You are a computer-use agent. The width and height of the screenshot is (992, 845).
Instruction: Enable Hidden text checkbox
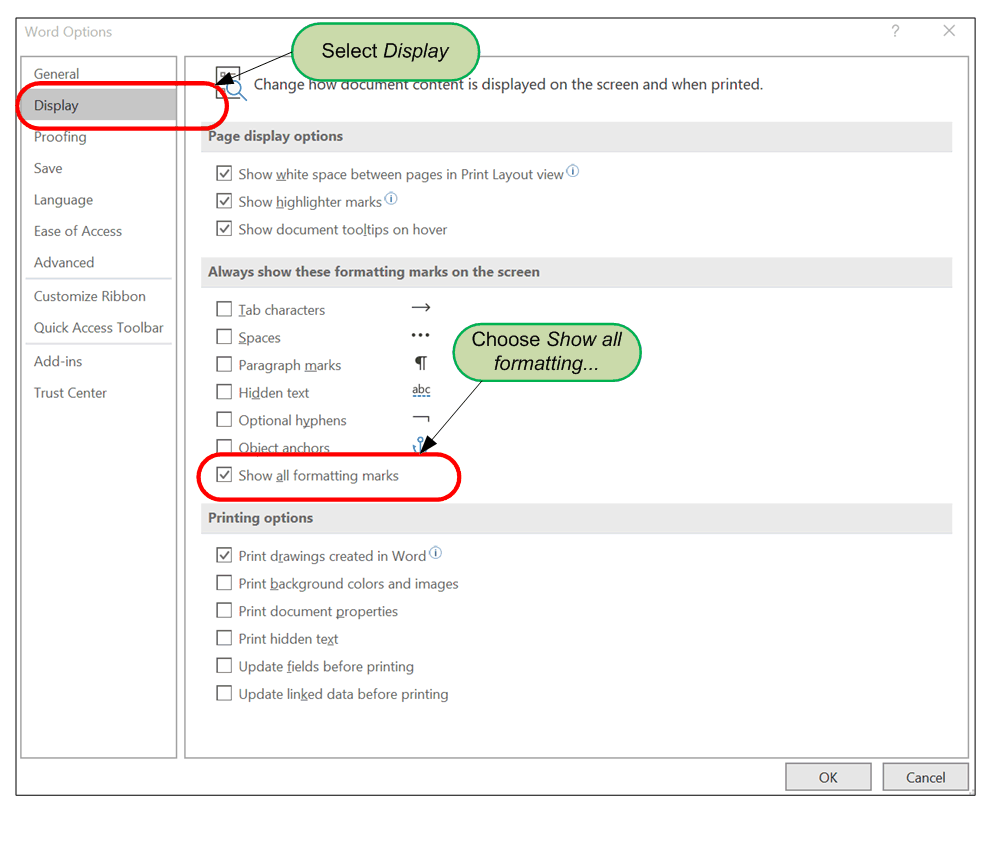(224, 392)
